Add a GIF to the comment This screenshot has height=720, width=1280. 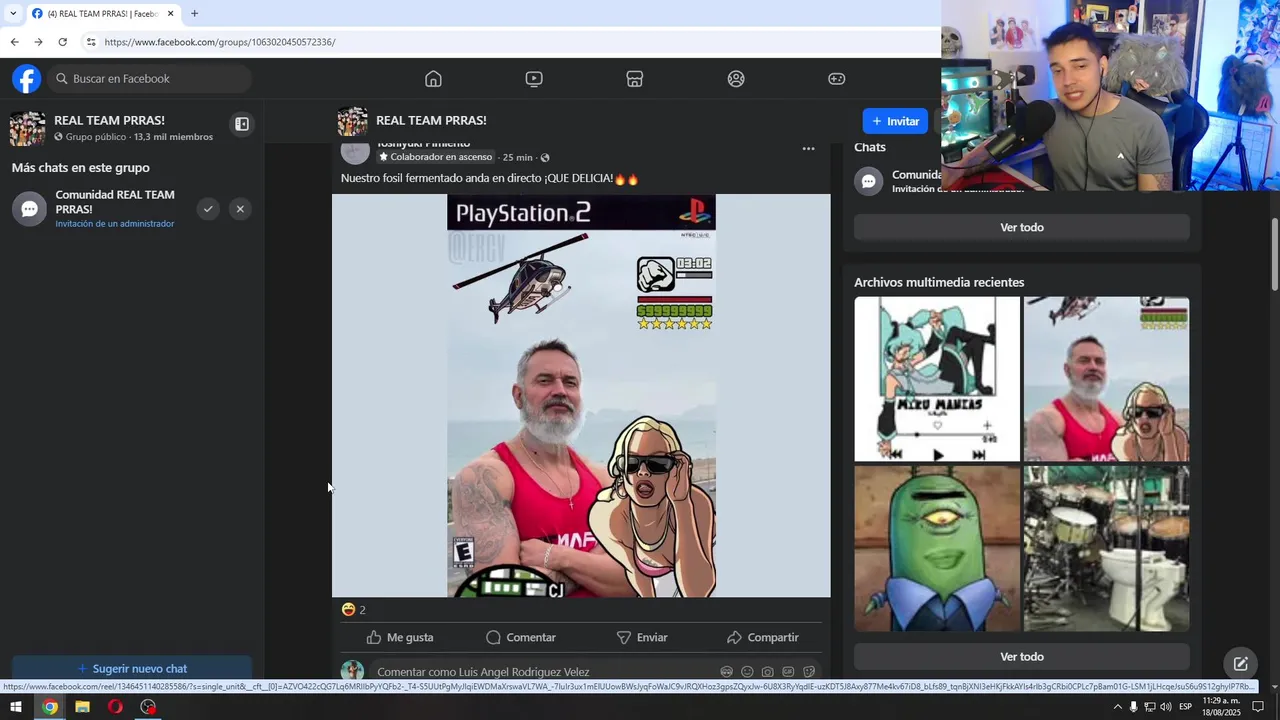[788, 672]
